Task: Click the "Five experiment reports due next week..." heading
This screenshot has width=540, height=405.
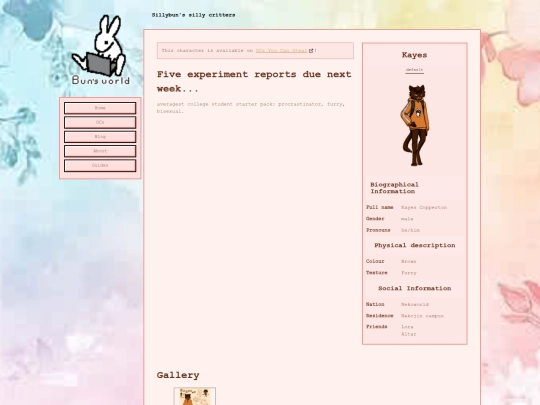Action: coord(254,82)
